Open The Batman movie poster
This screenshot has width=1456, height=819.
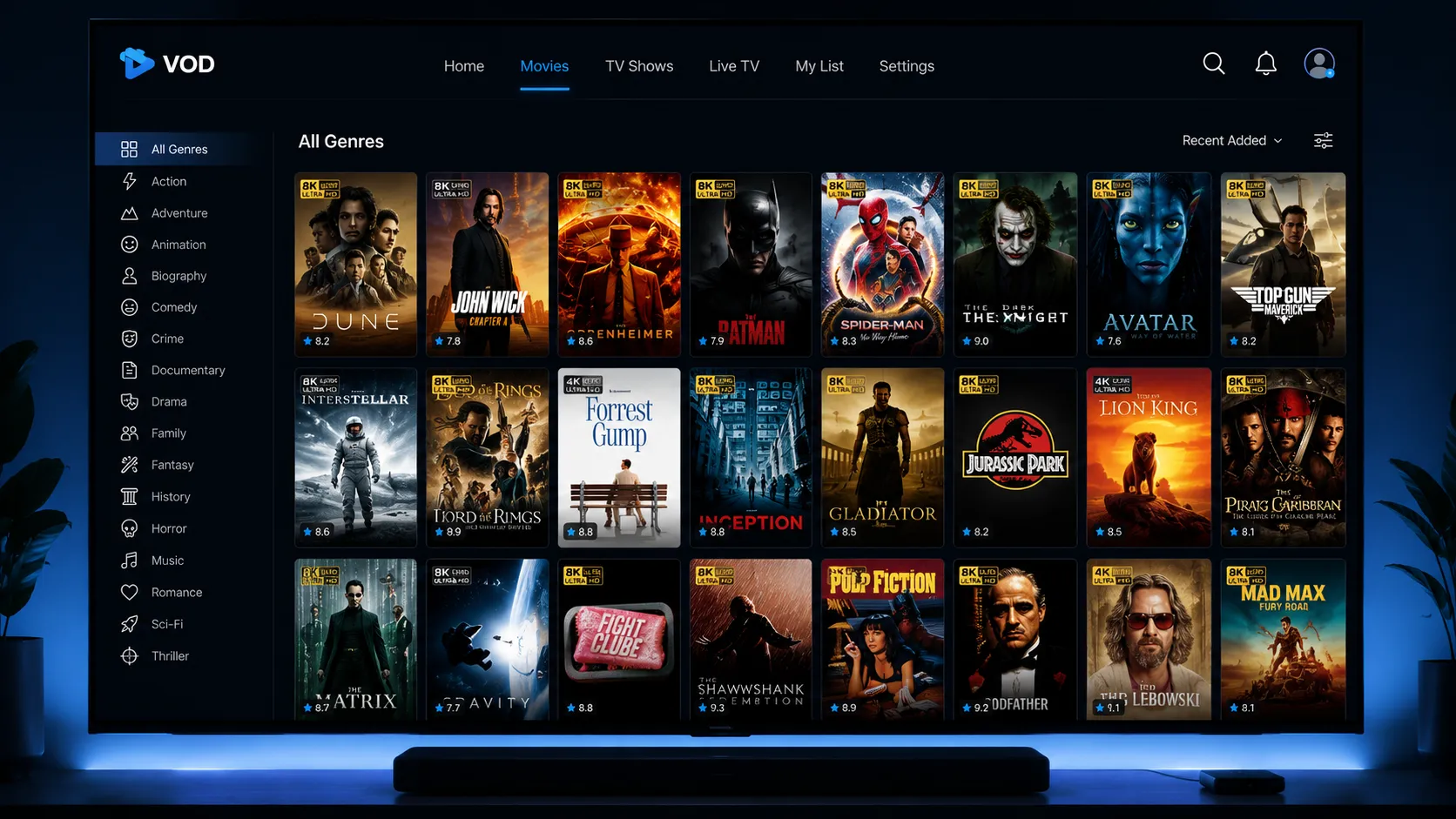751,265
